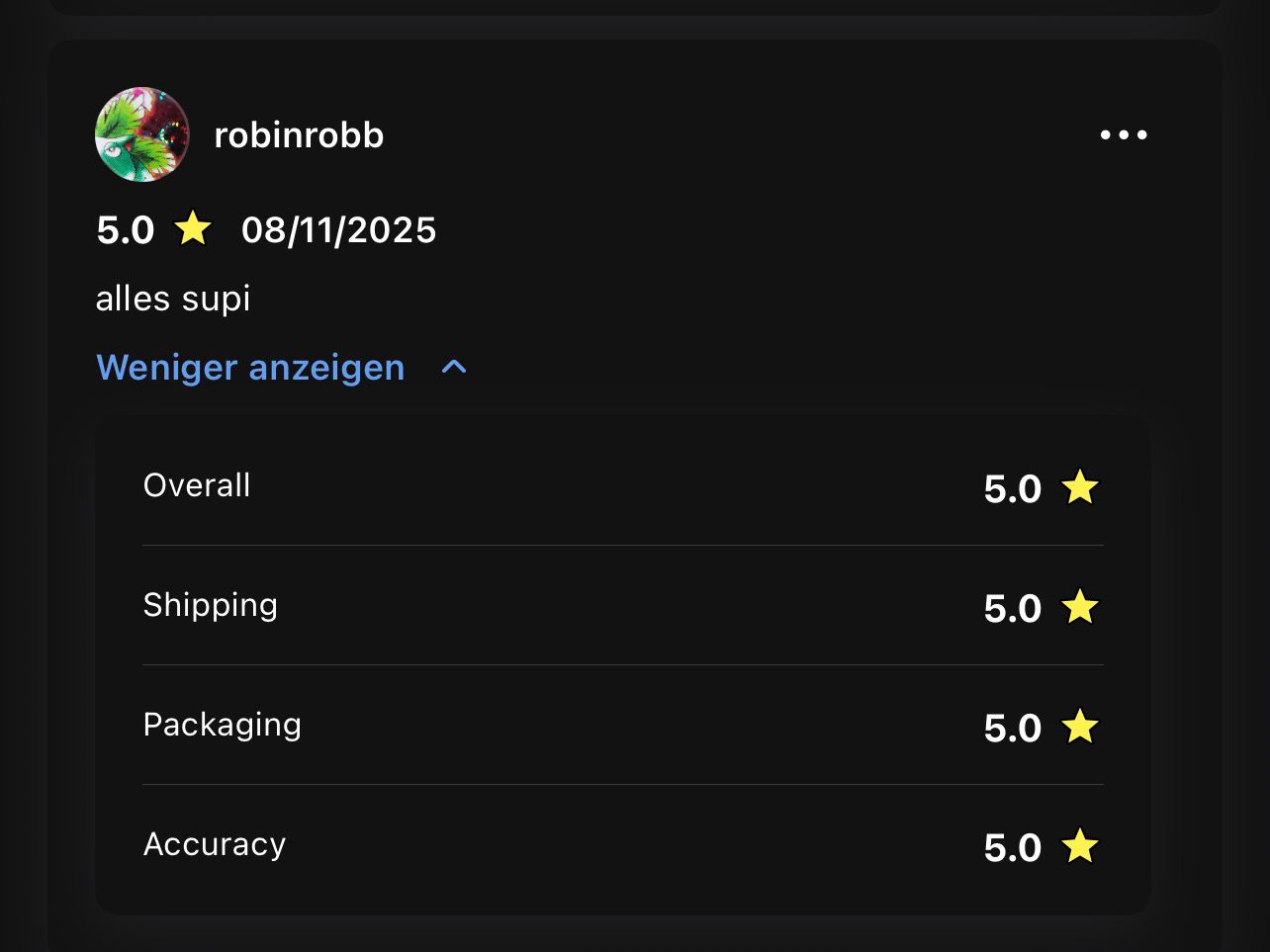Image resolution: width=1270 pixels, height=952 pixels.
Task: Click the 5.0 score in the Overall row
Action: tap(1013, 488)
